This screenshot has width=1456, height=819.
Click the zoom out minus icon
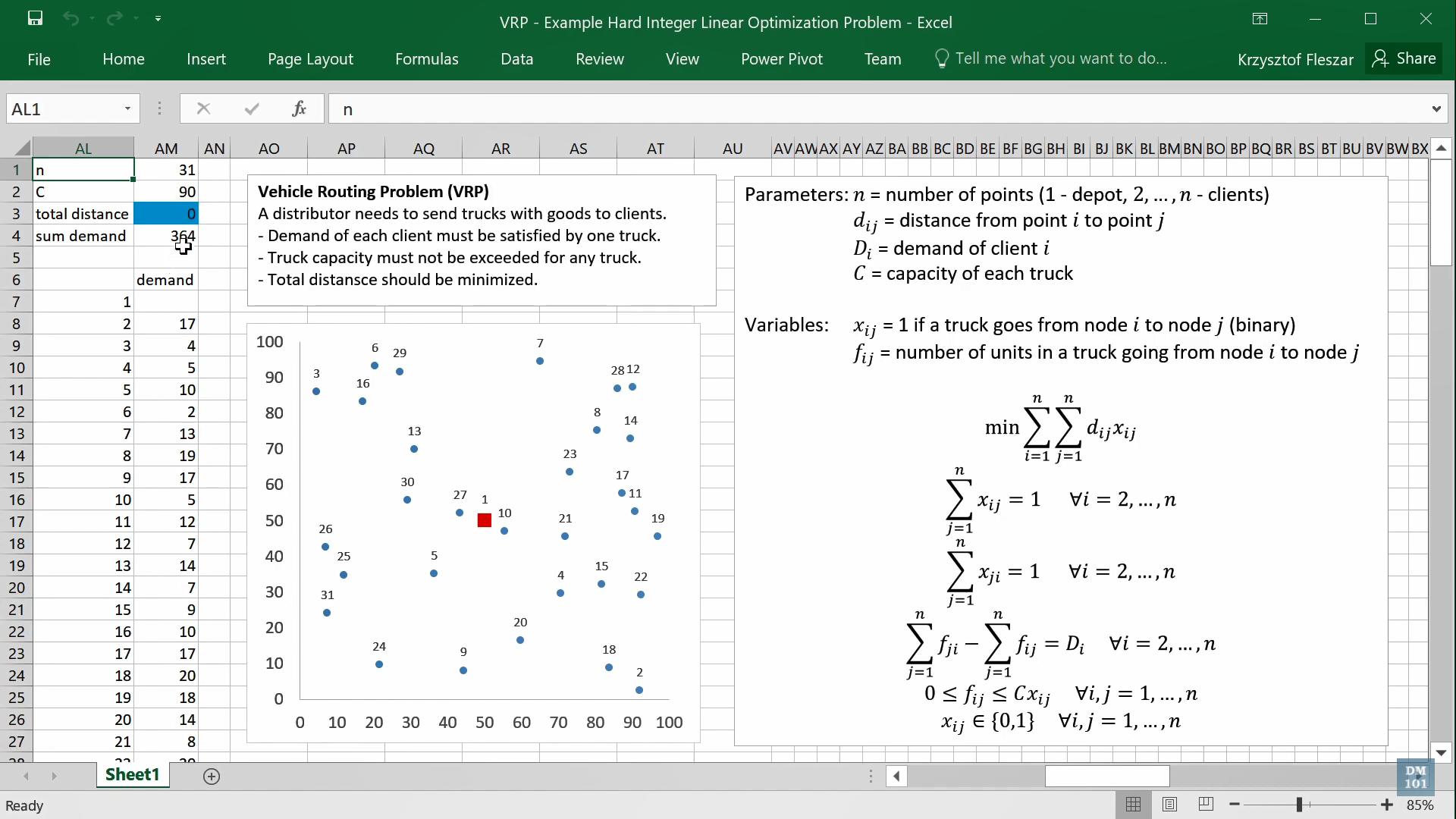coord(1235,805)
